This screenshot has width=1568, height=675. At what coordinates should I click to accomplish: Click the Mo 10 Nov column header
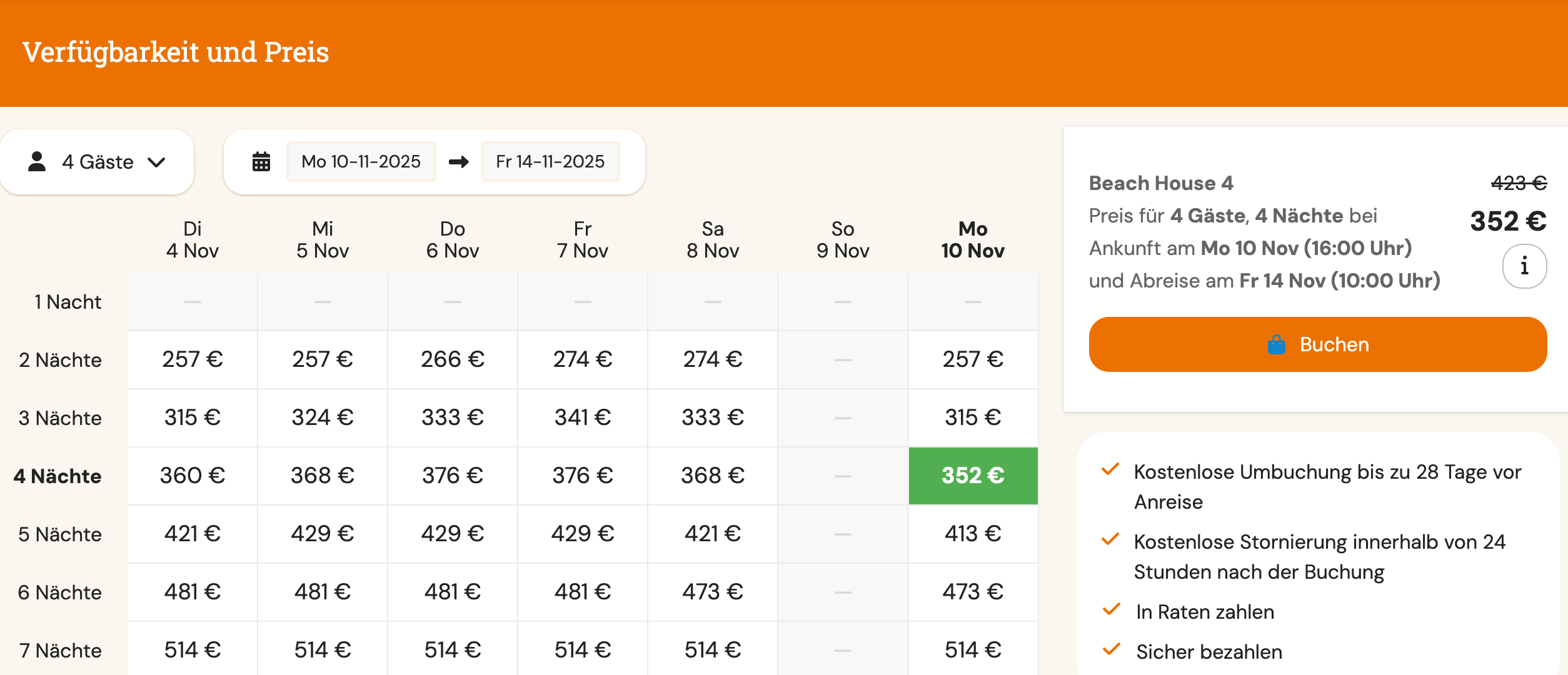point(973,240)
